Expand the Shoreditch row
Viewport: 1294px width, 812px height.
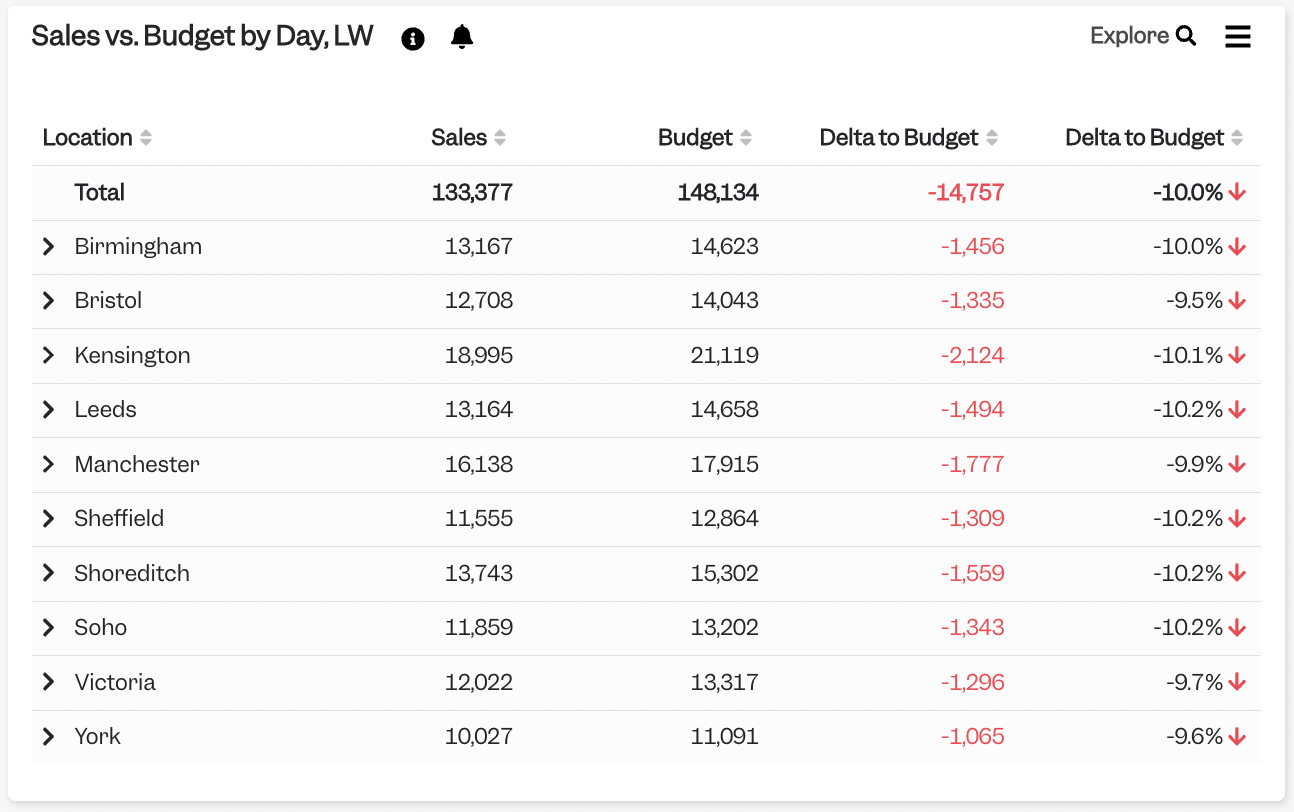(x=48, y=573)
